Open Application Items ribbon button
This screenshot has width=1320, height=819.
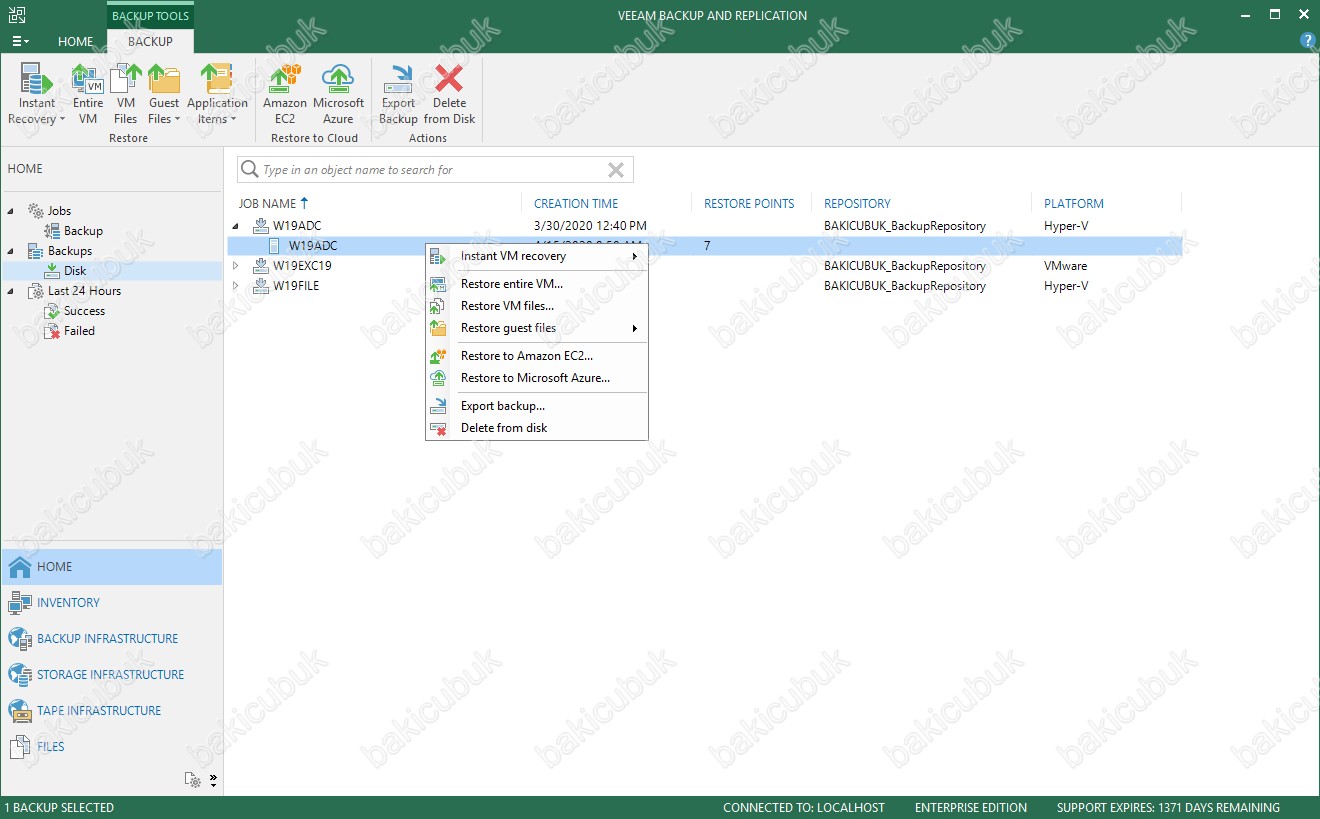(216, 94)
